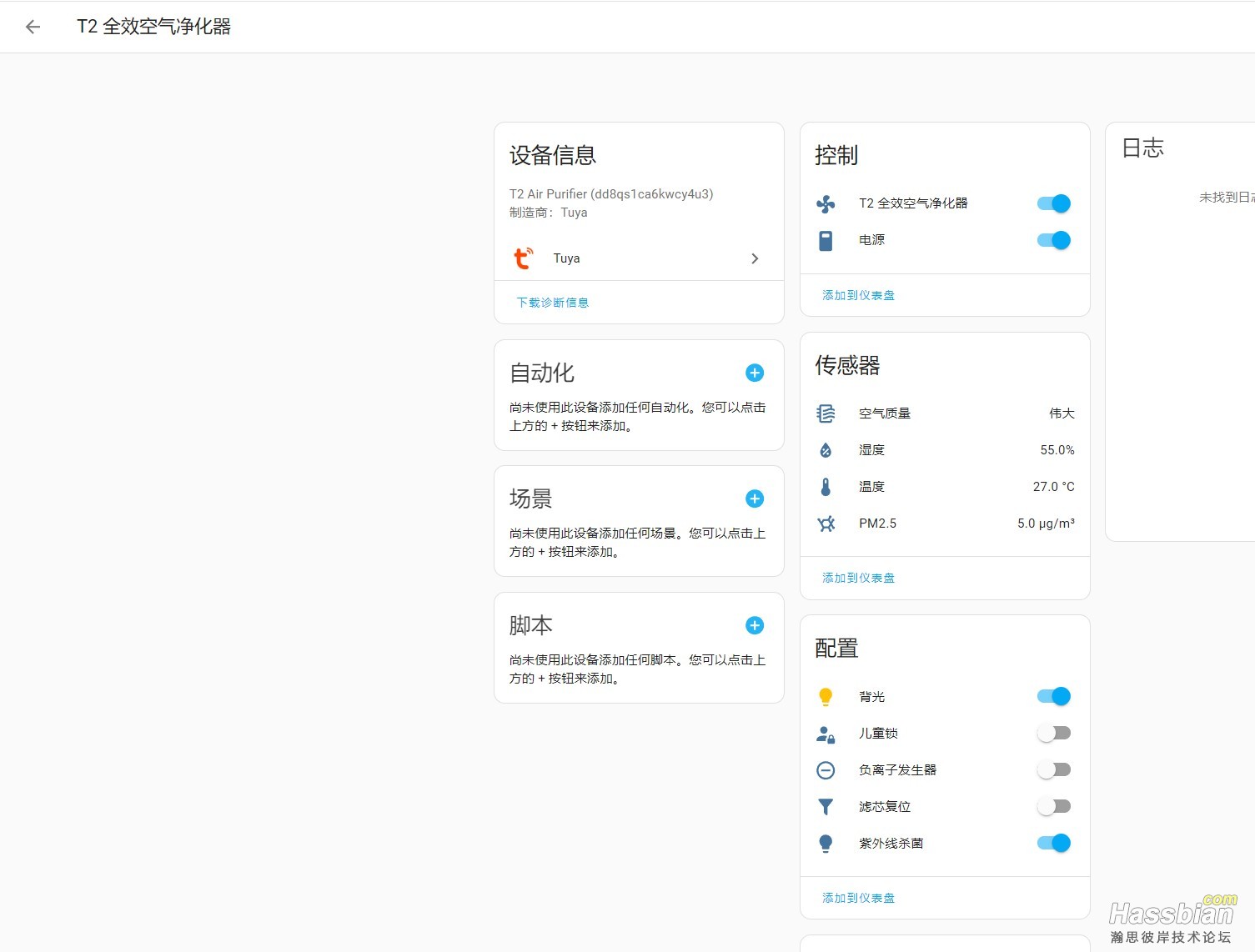Open Tuya integration via chevron arrow
The width and height of the screenshot is (1255, 952).
pyautogui.click(x=755, y=258)
